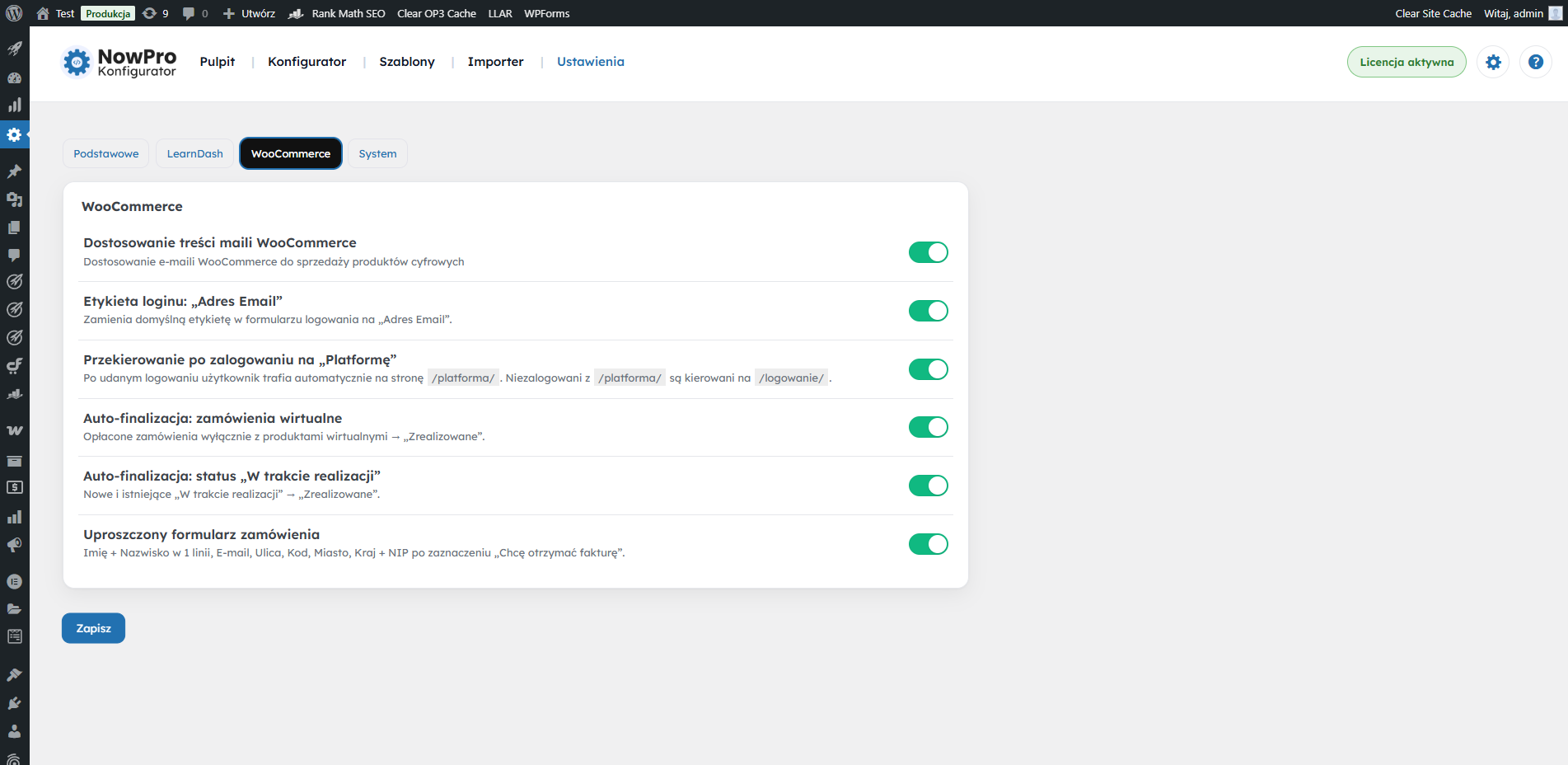The height and width of the screenshot is (765, 1568).
Task: Switch off Auto-finalizacja zamówienia wirtualne
Action: (x=928, y=427)
